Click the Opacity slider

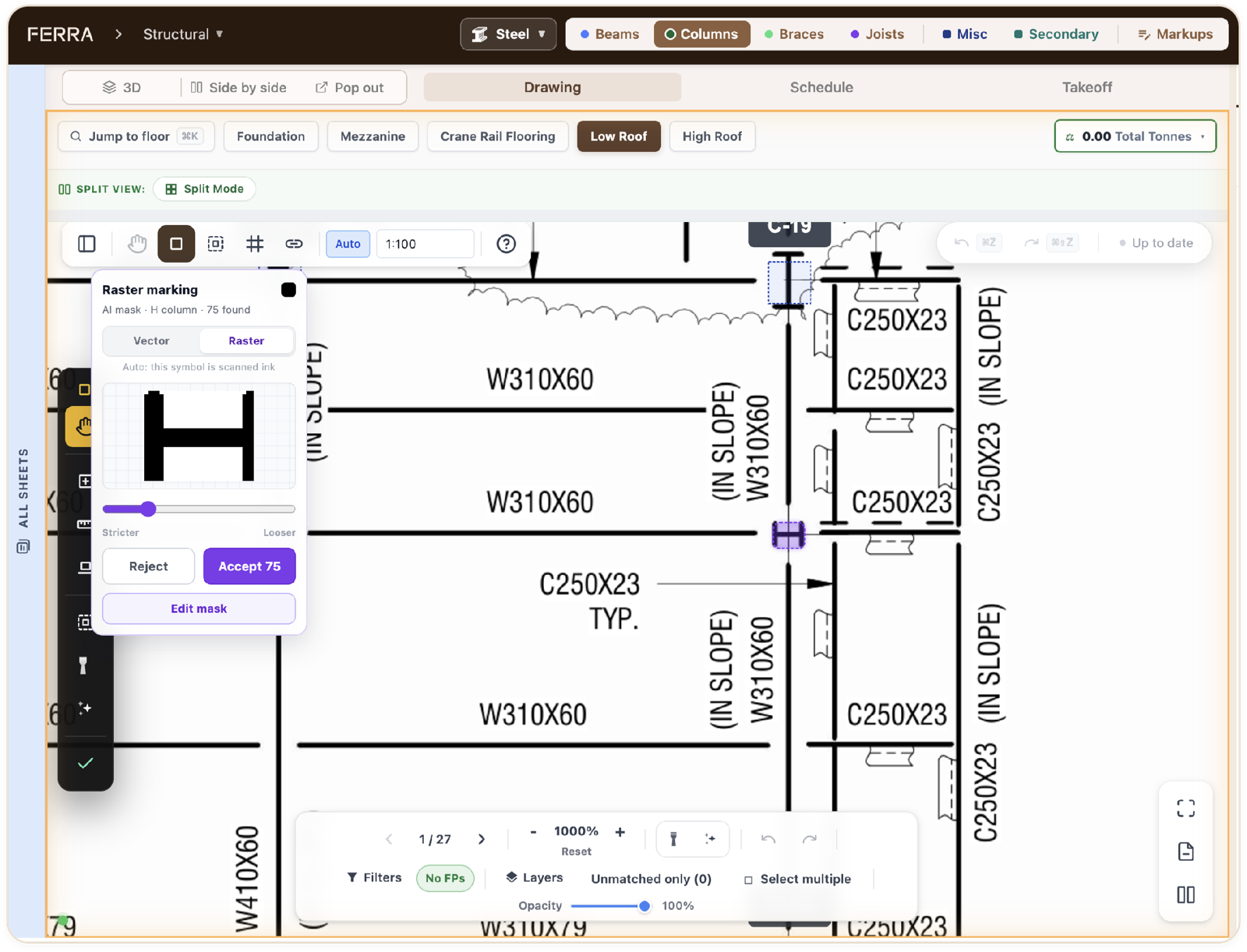(610, 906)
